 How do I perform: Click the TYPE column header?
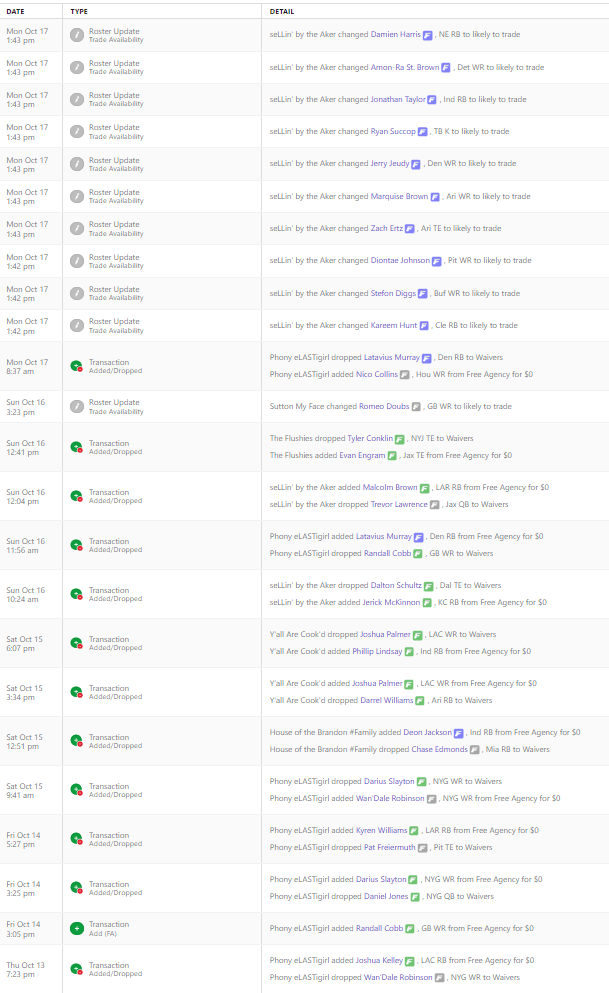click(x=80, y=10)
